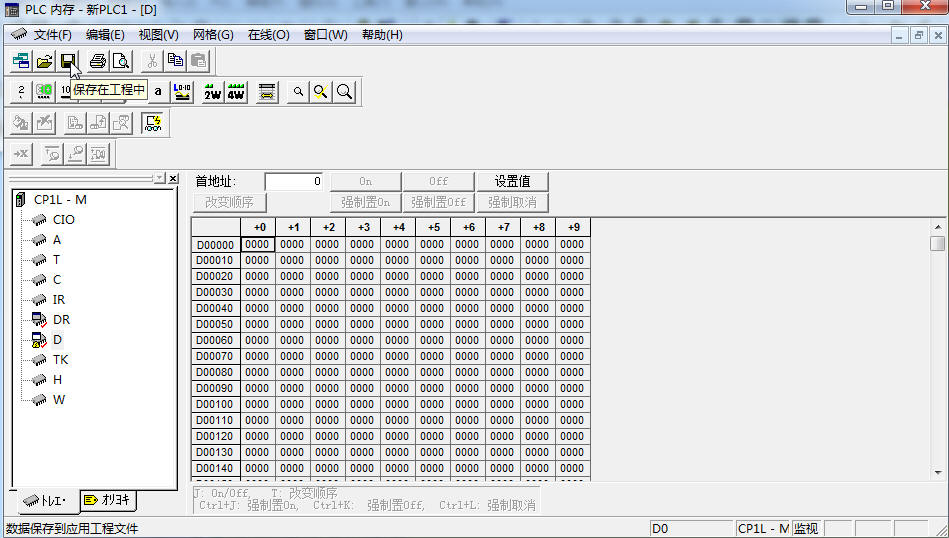Viewport: 949px width, 538px height.
Task: Click the Save to project floppy icon
Action: pyautogui.click(x=68, y=61)
